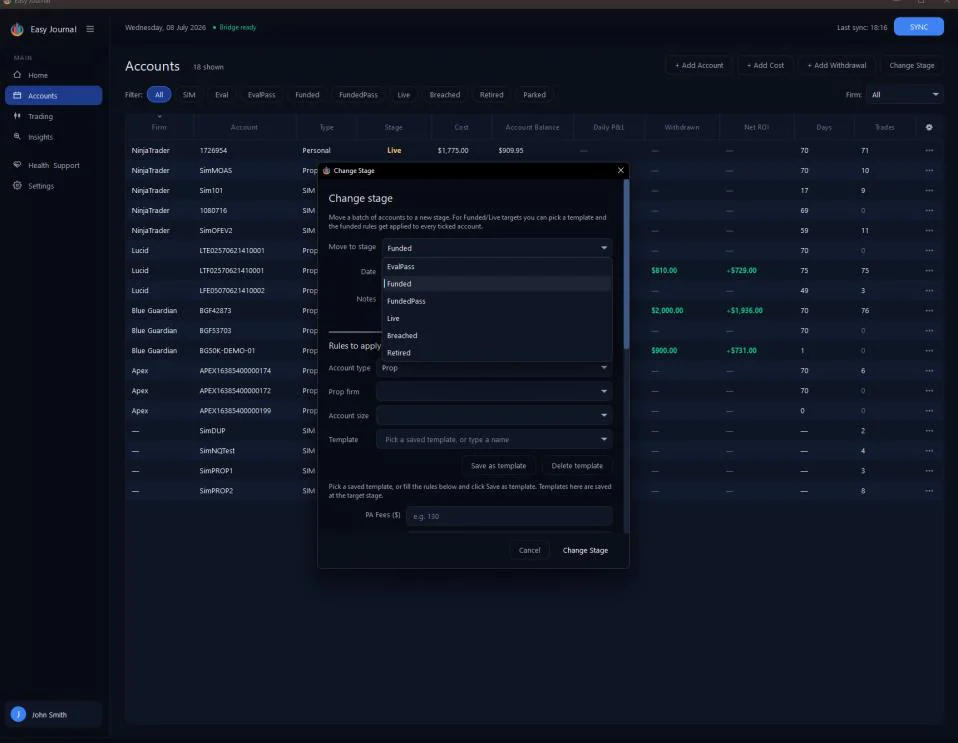Click the Easy Journal logo icon
This screenshot has height=743, width=958.
point(17,29)
